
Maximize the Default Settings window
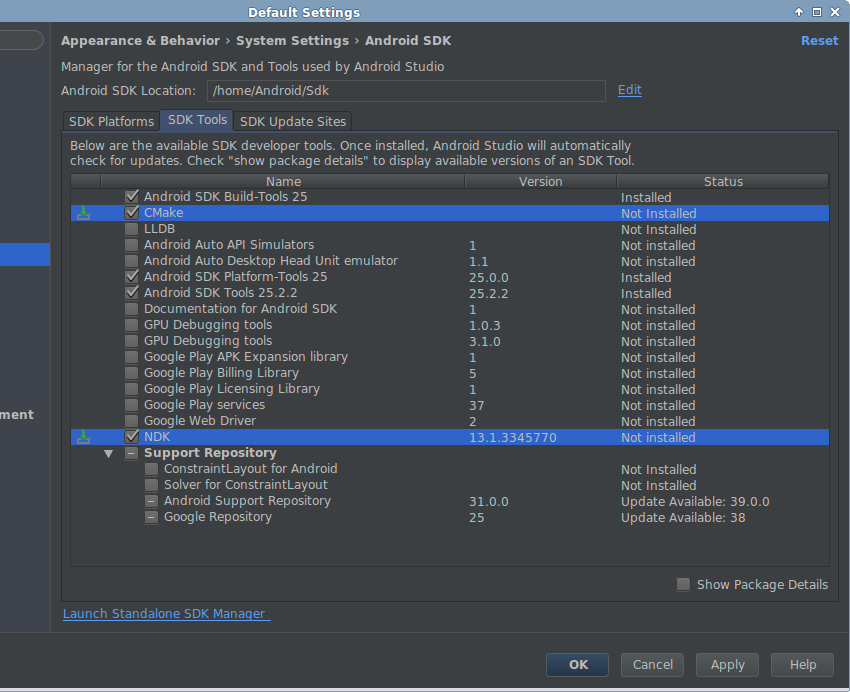click(816, 12)
